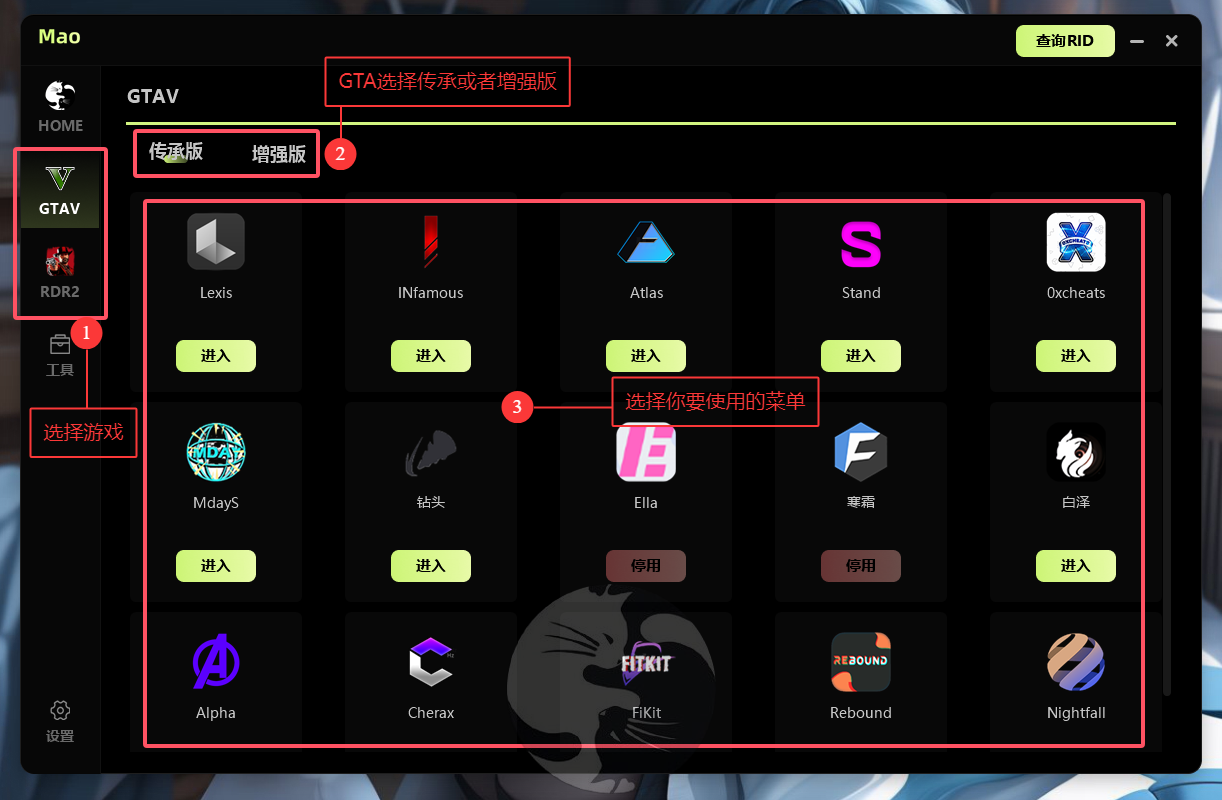This screenshot has width=1222, height=800.
Task: Click 进入 under 白泽
Action: tap(1076, 566)
